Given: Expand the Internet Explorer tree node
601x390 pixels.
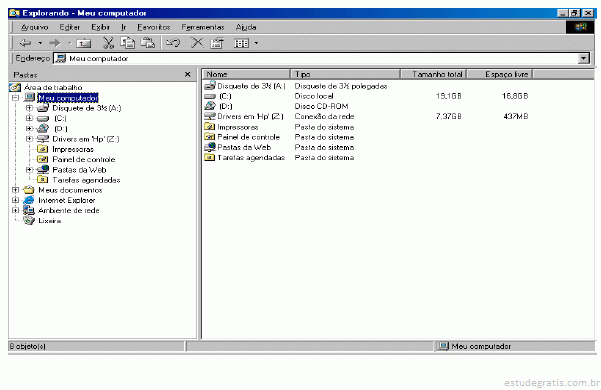Looking at the screenshot, I should (15, 200).
